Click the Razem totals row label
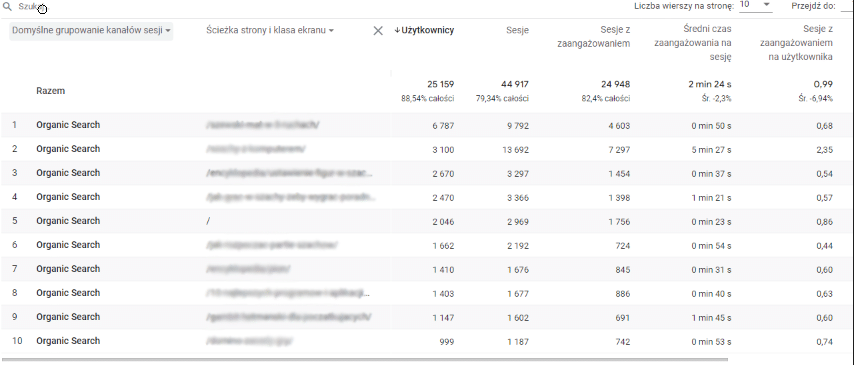This screenshot has width=854, height=365. click(x=51, y=91)
